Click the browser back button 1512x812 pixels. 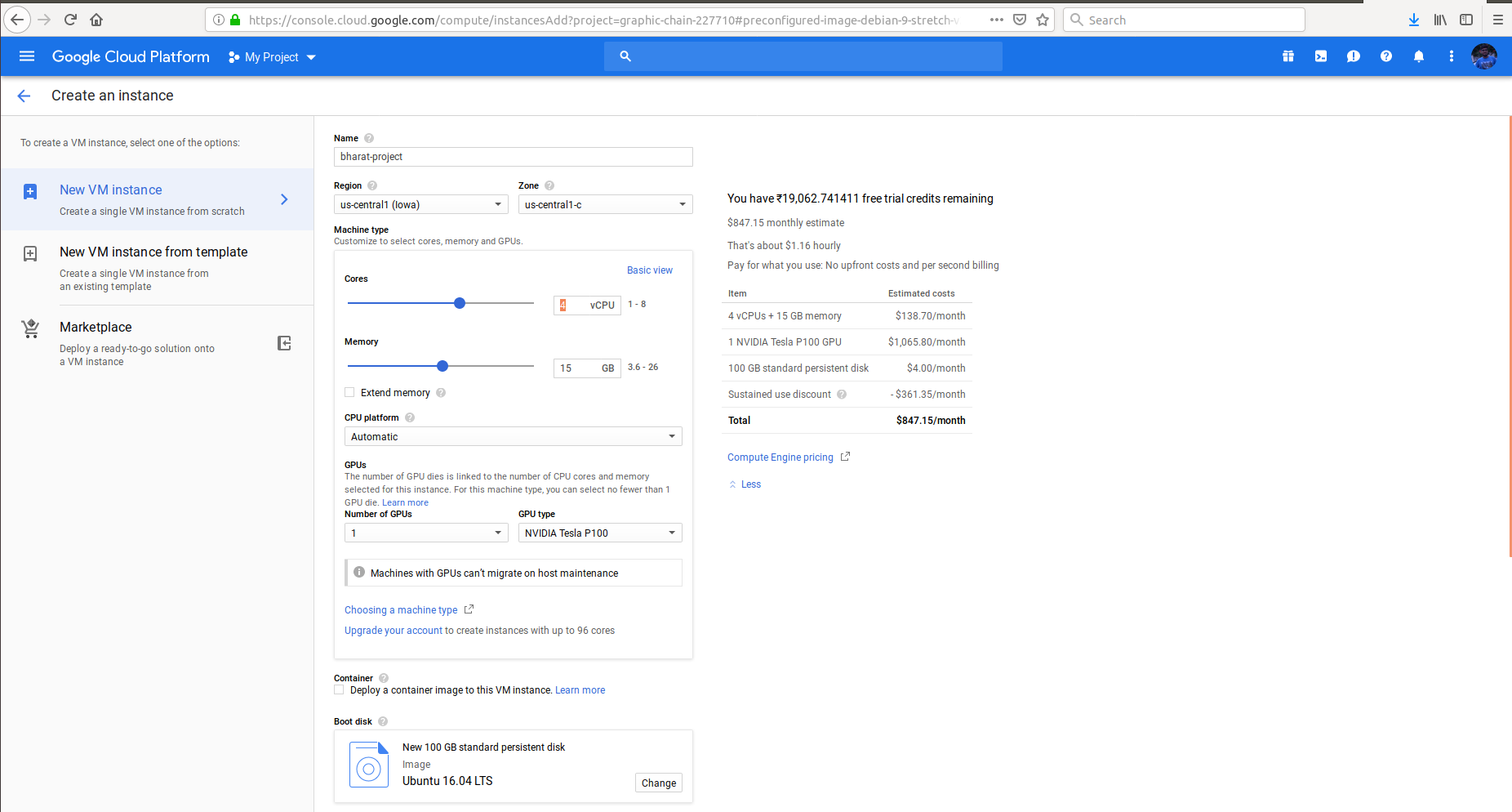pyautogui.click(x=17, y=20)
